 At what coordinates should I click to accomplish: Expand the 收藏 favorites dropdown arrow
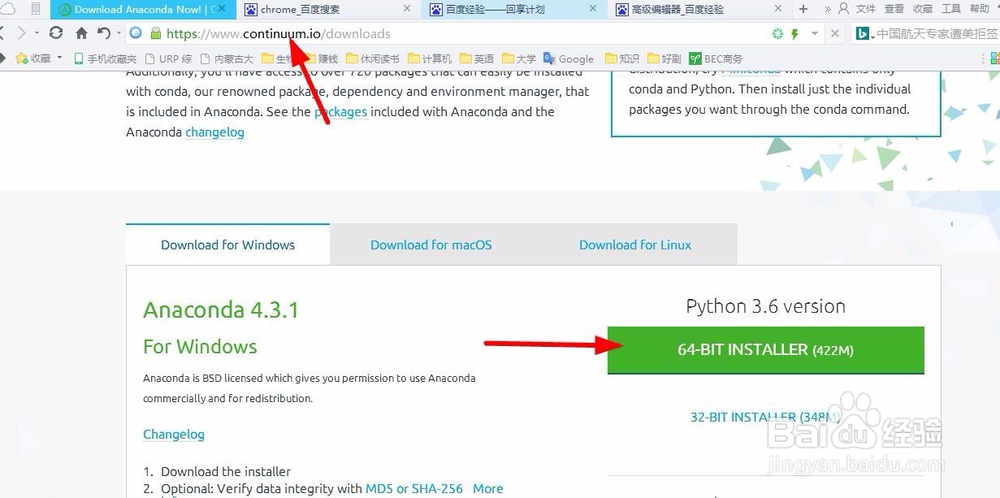(60, 58)
